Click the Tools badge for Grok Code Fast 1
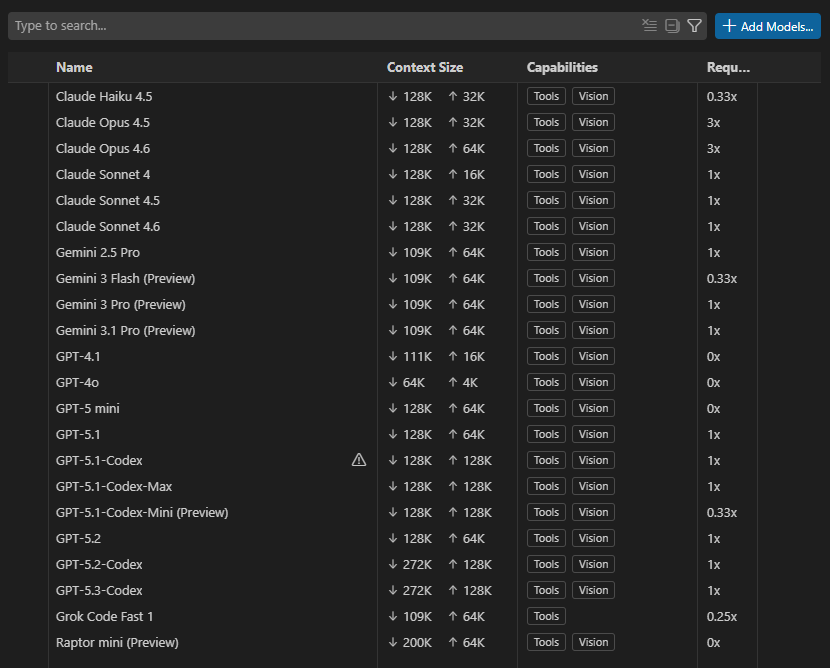830x668 pixels. point(546,616)
